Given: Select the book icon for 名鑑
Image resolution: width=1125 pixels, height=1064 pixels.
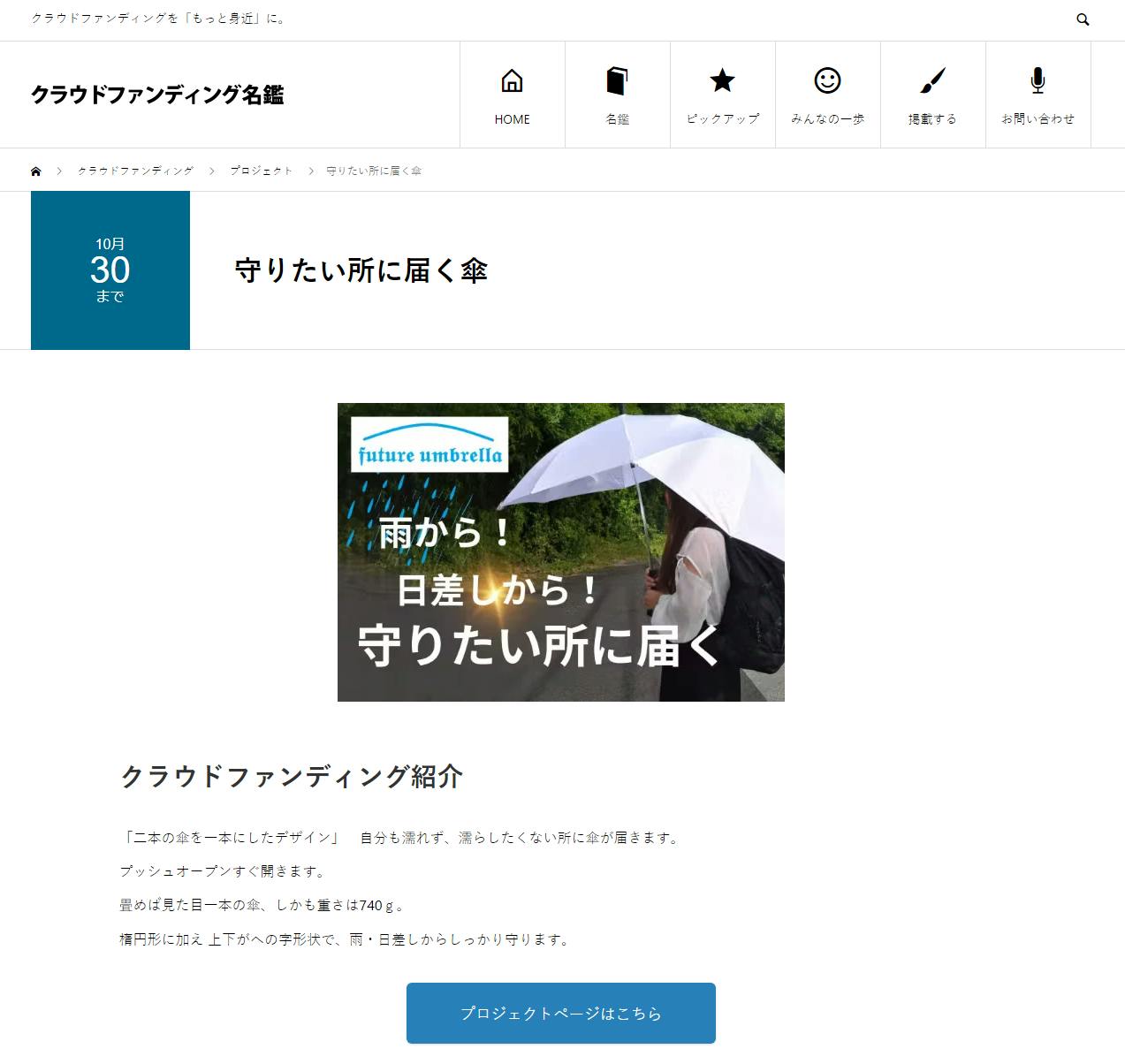Looking at the screenshot, I should pos(617,81).
